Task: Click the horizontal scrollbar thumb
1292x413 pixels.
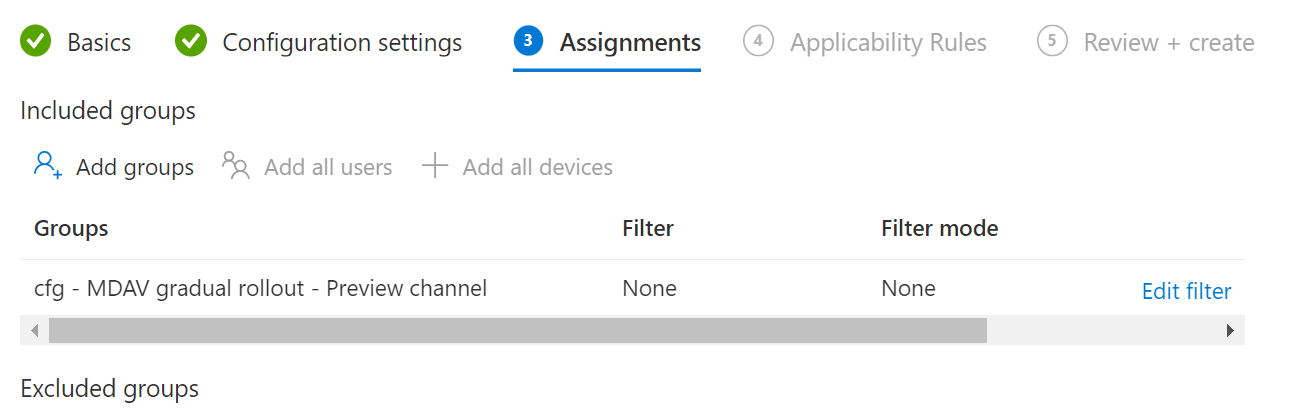Action: click(517, 331)
